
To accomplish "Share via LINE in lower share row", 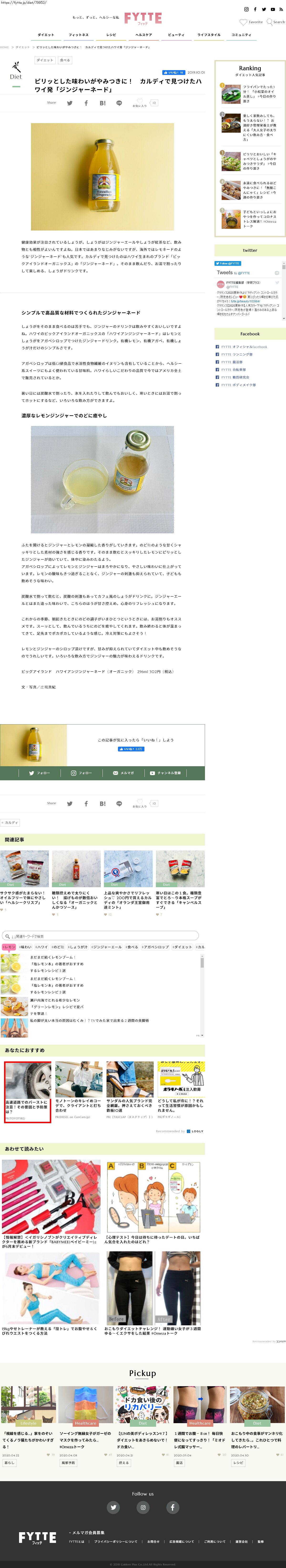I will [x=119, y=803].
